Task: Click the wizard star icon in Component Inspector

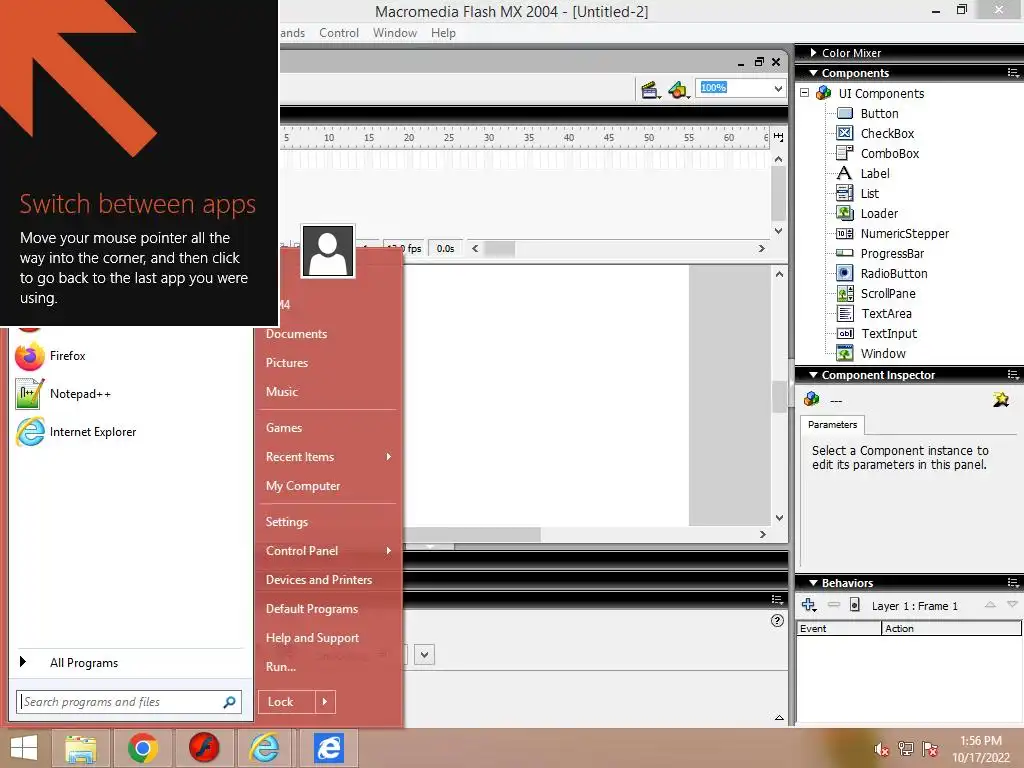Action: point(1000,399)
